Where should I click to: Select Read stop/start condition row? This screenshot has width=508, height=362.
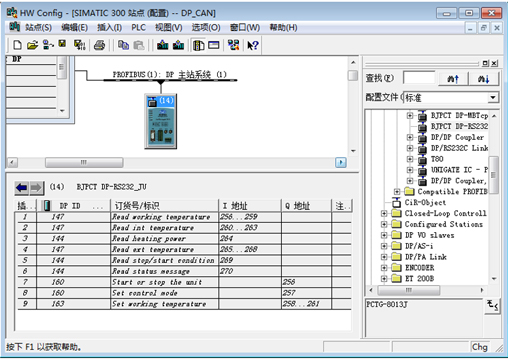183,260
